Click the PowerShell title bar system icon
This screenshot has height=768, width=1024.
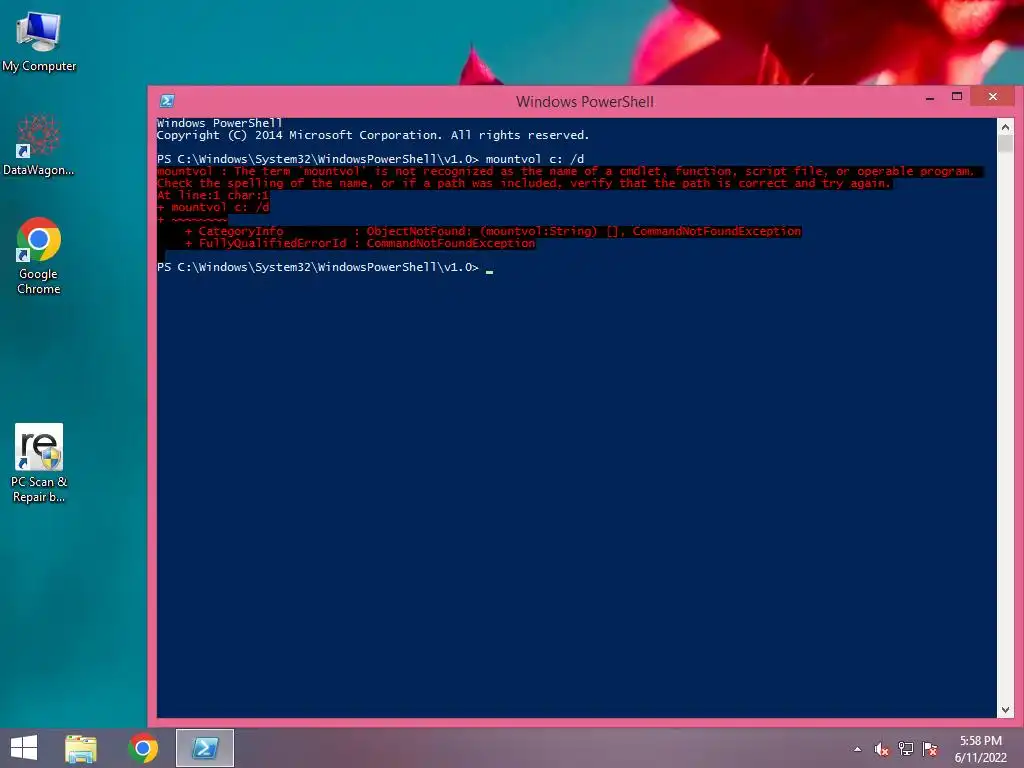click(x=167, y=101)
